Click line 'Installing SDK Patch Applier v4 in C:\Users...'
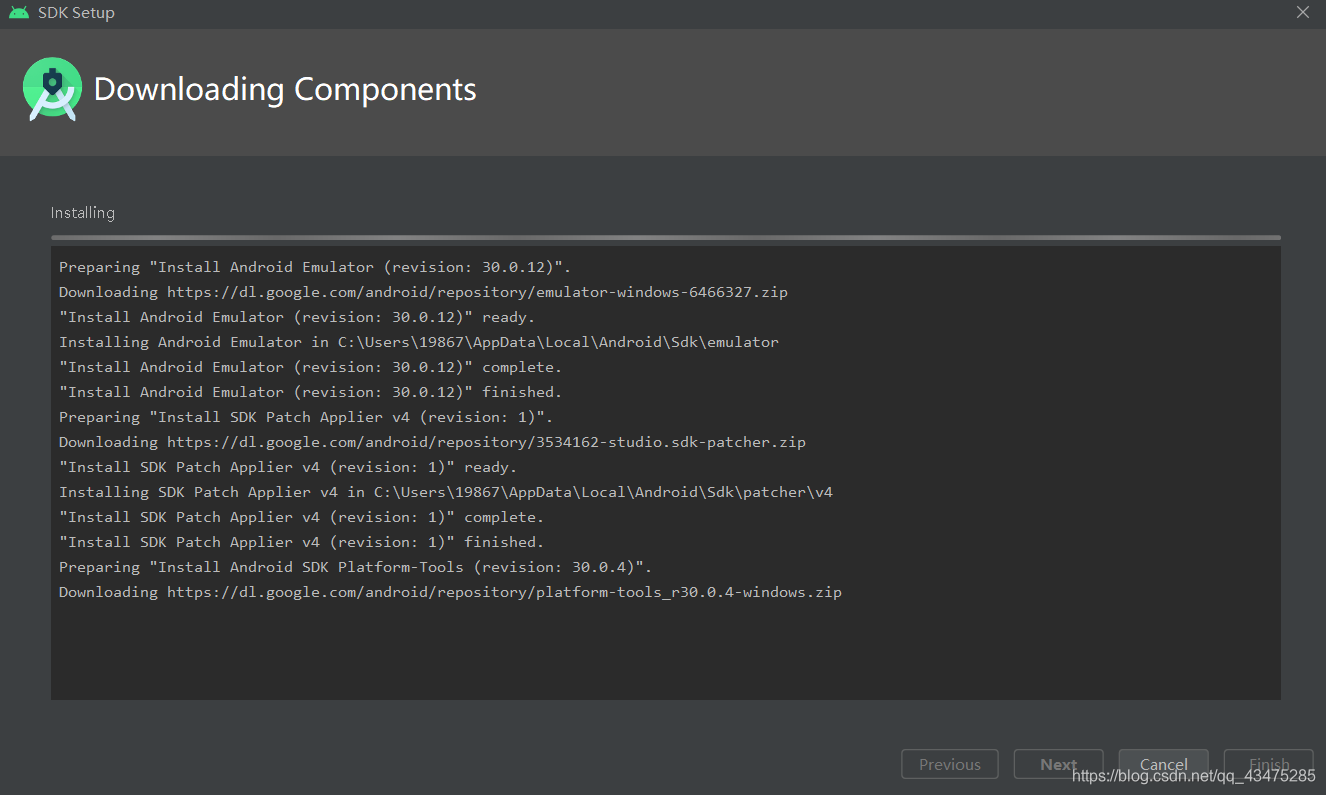Image resolution: width=1326 pixels, height=795 pixels. point(446,492)
